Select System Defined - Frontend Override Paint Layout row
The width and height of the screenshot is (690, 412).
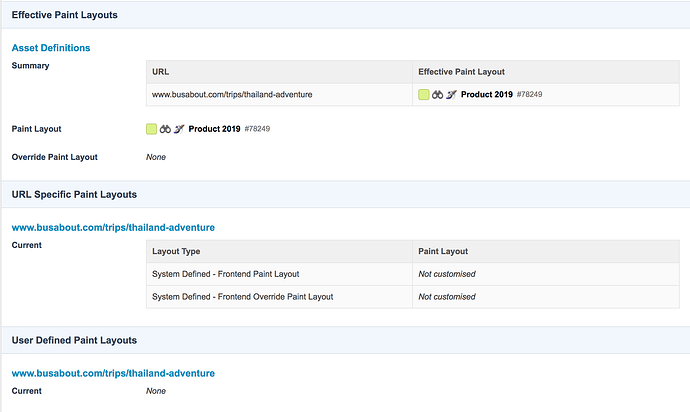(x=242, y=297)
